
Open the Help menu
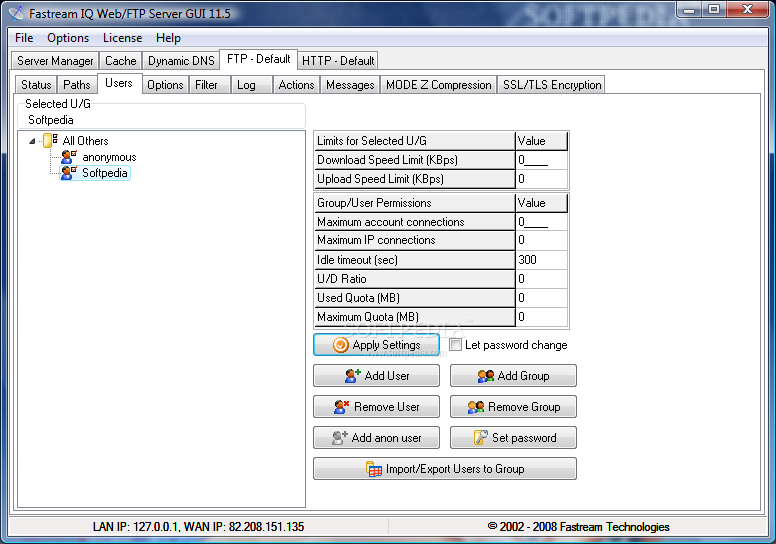(x=168, y=38)
